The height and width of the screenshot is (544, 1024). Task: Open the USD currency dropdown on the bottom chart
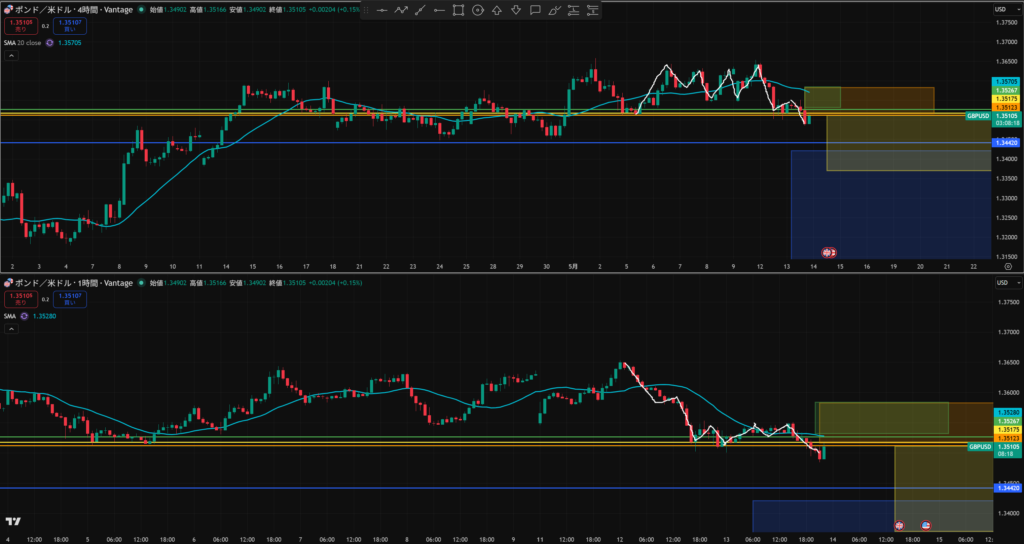1000,283
